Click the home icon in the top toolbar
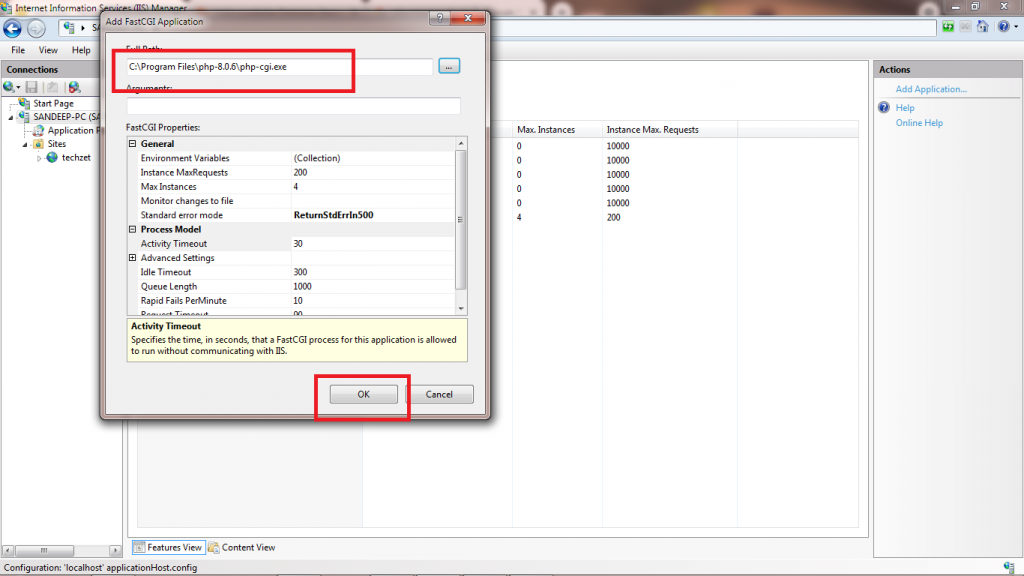Screen dimensions: 1024x576 (x=984, y=27)
